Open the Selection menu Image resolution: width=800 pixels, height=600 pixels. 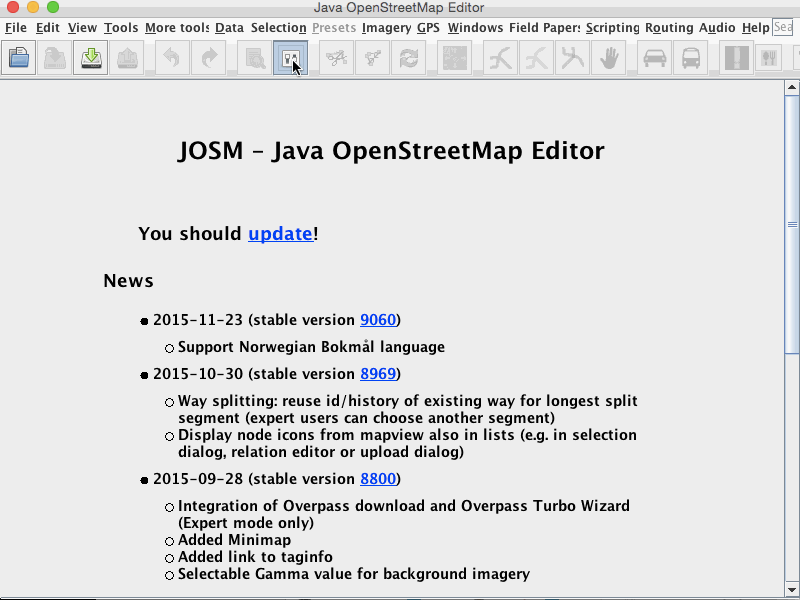(278, 28)
